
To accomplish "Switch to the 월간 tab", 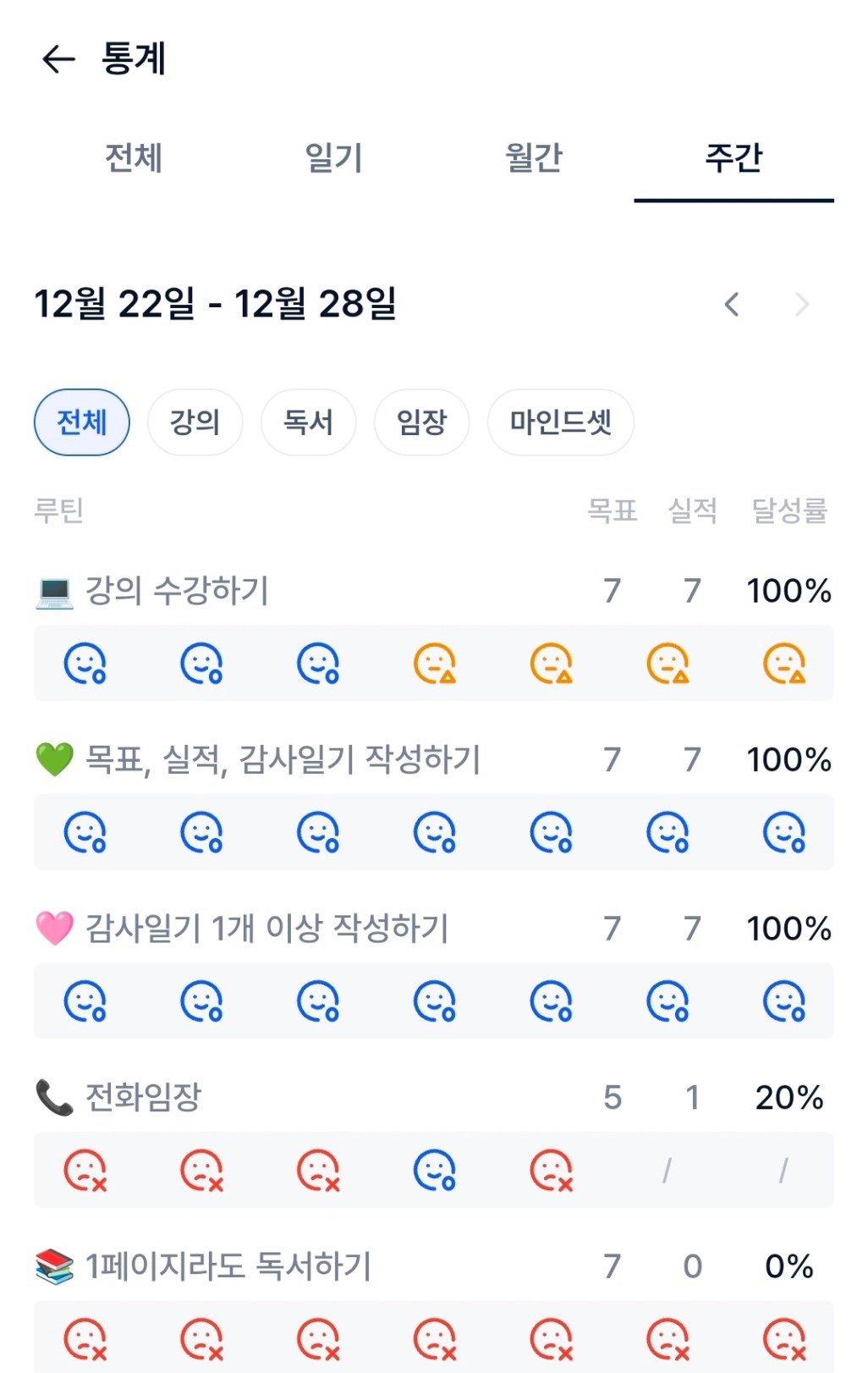I will 534,158.
